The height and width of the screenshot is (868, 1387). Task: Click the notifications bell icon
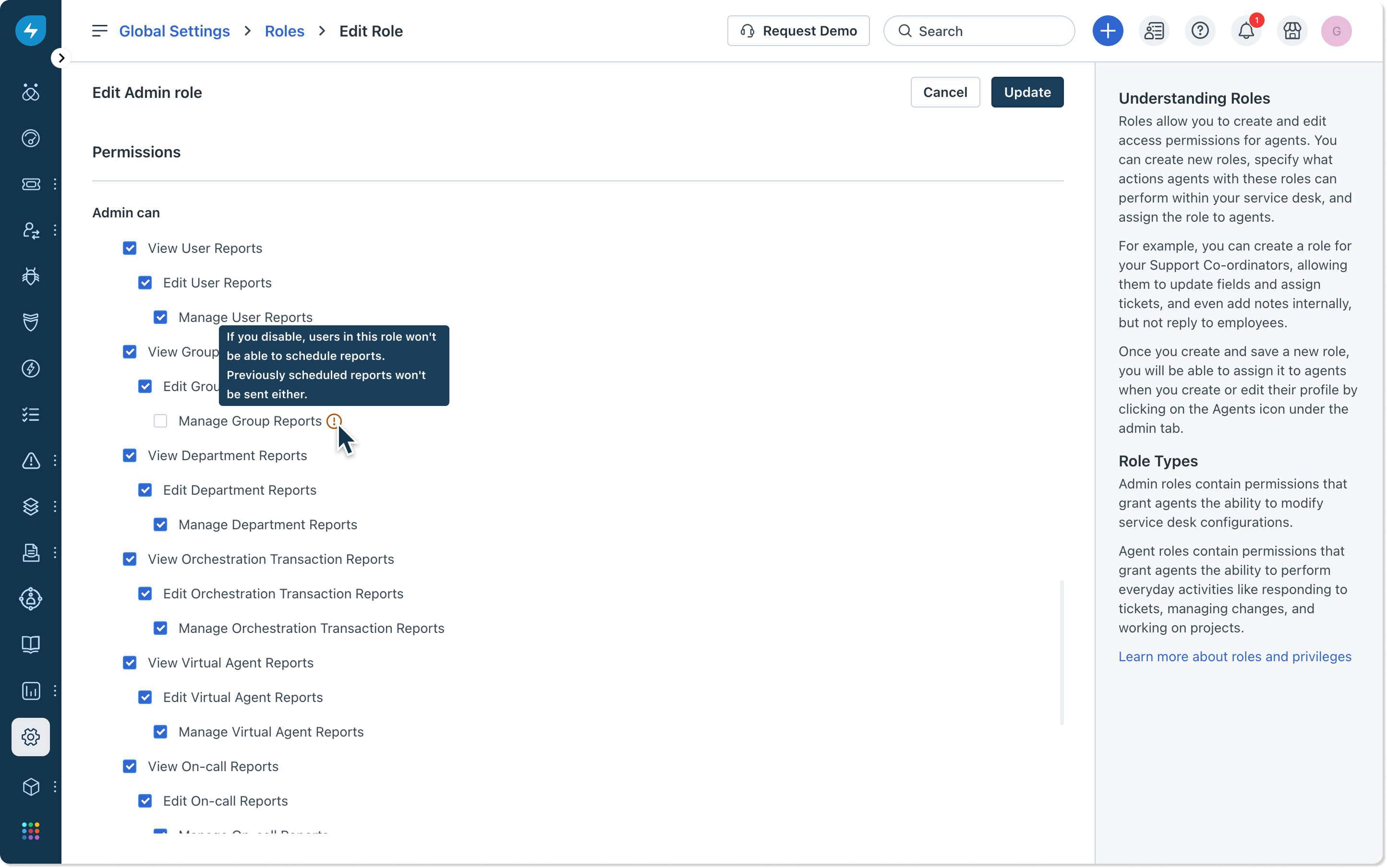click(1245, 31)
